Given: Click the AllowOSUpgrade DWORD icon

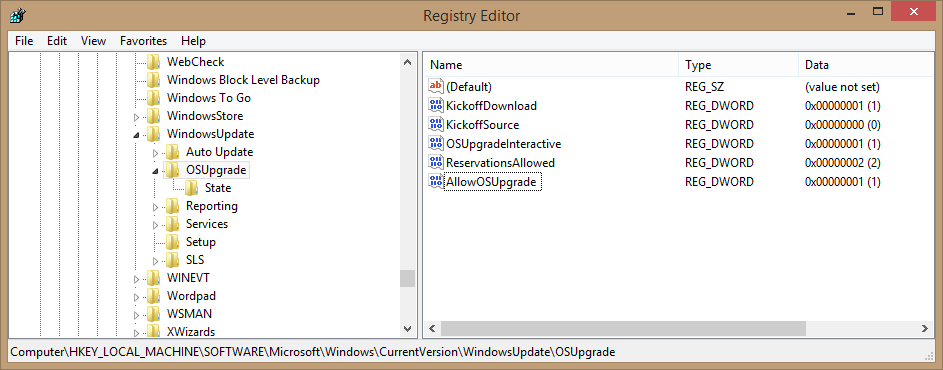Looking at the screenshot, I should [435, 181].
